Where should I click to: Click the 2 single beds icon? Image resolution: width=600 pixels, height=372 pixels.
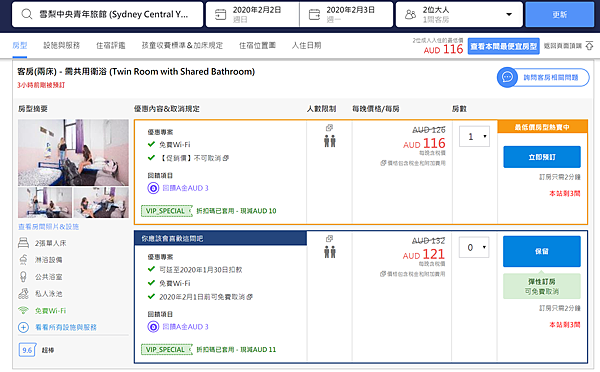tap(23, 243)
